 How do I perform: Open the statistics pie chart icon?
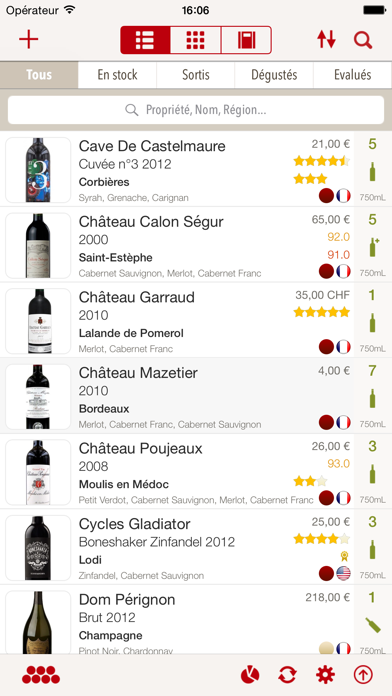tap(250, 675)
